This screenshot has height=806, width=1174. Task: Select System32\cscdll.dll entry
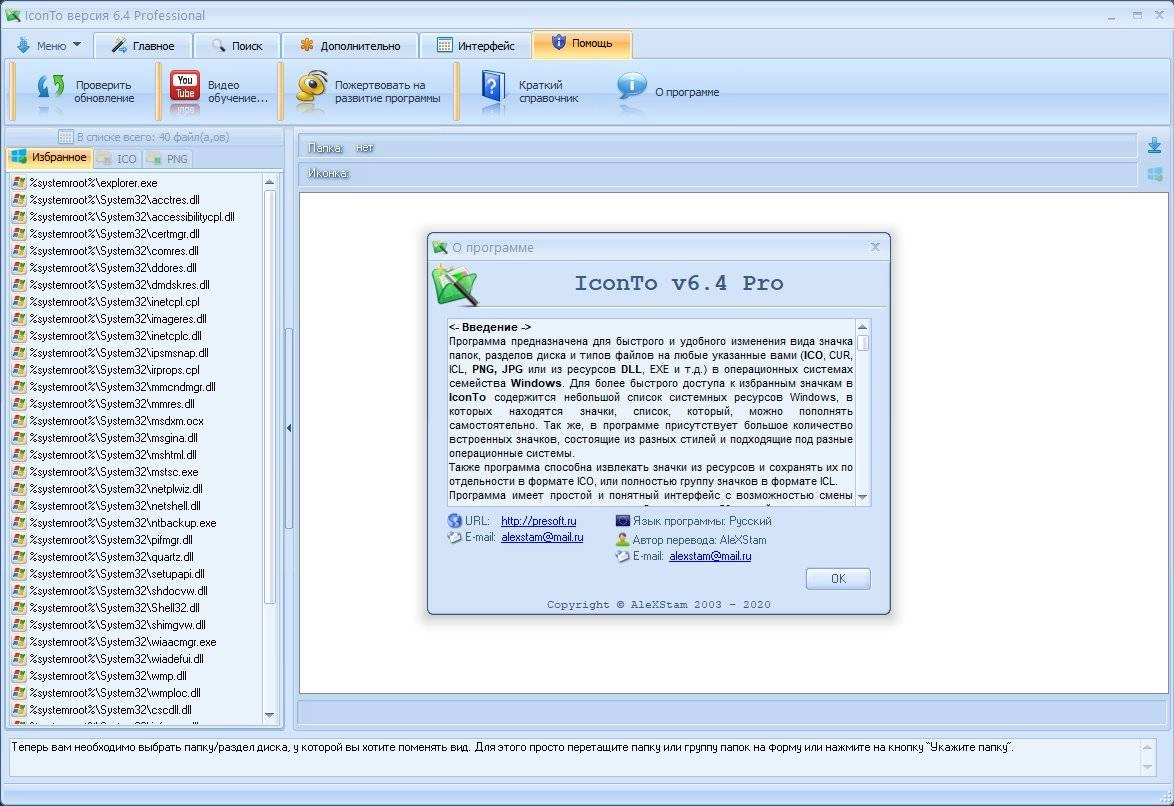[110, 710]
